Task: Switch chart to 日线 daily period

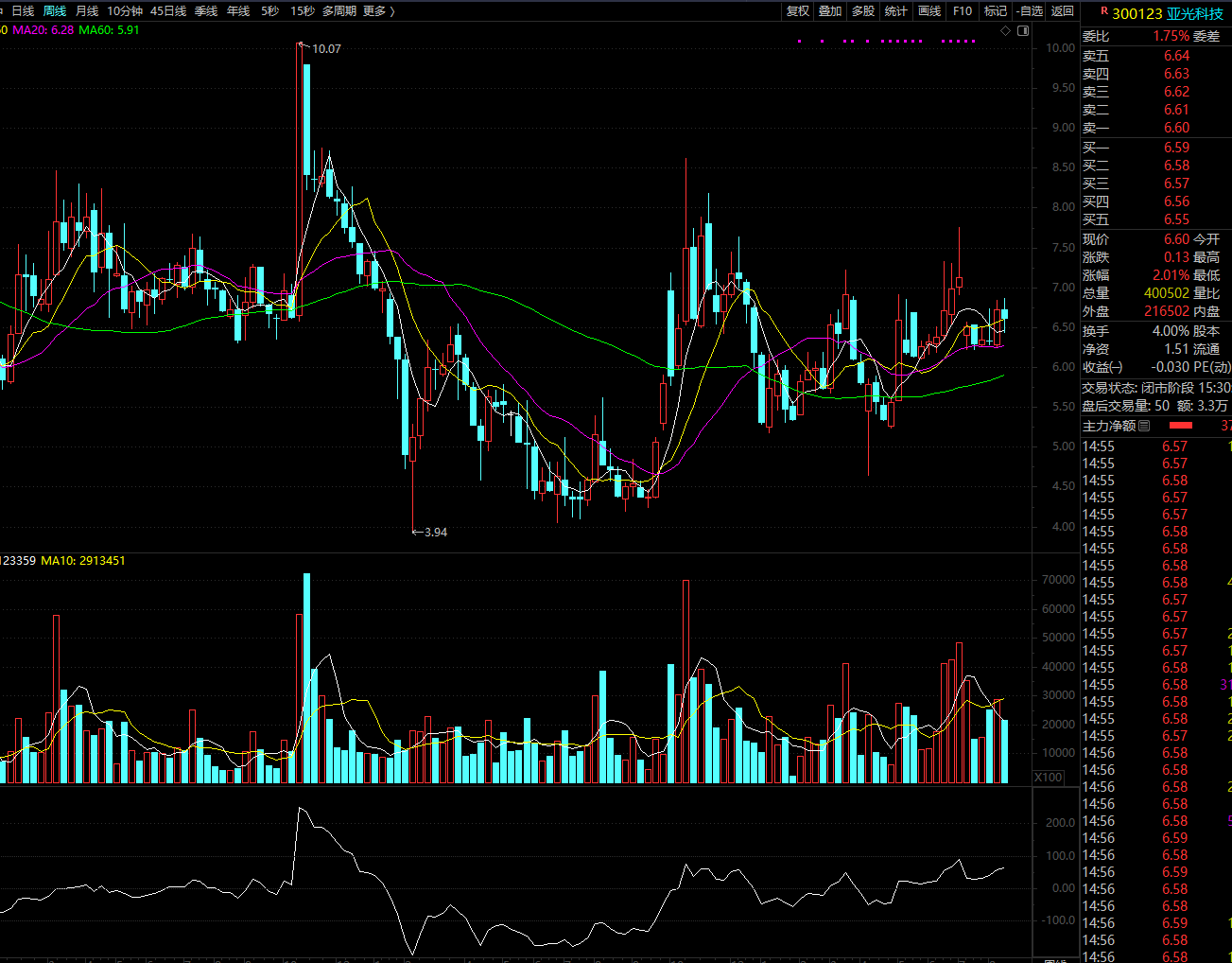Action: [23, 10]
